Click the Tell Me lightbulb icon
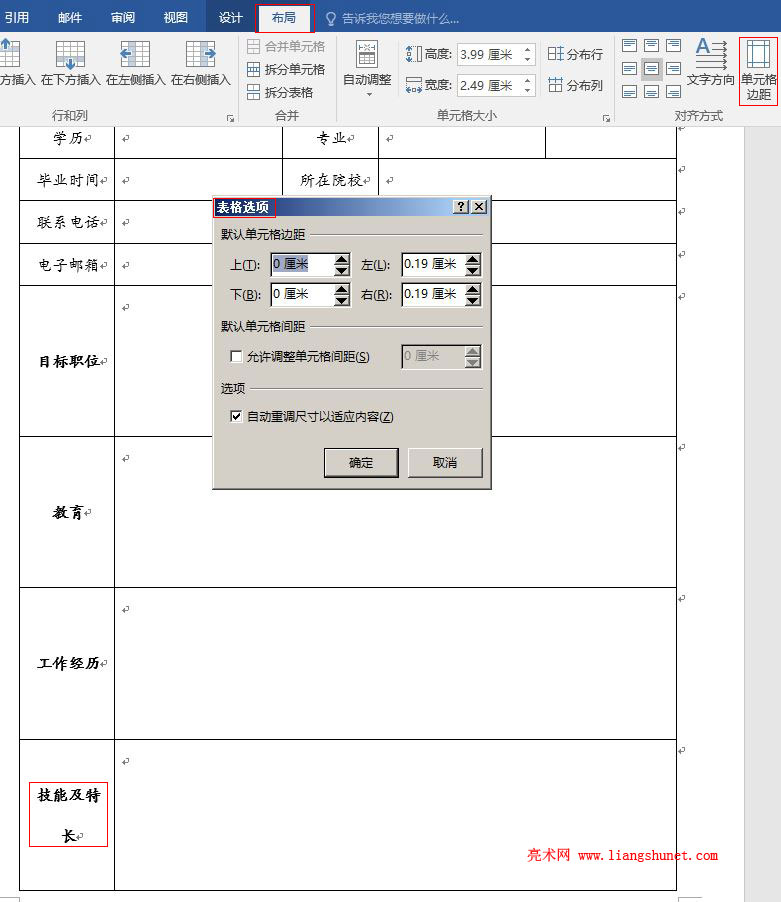The width and height of the screenshot is (781, 902). pyautogui.click(x=331, y=19)
